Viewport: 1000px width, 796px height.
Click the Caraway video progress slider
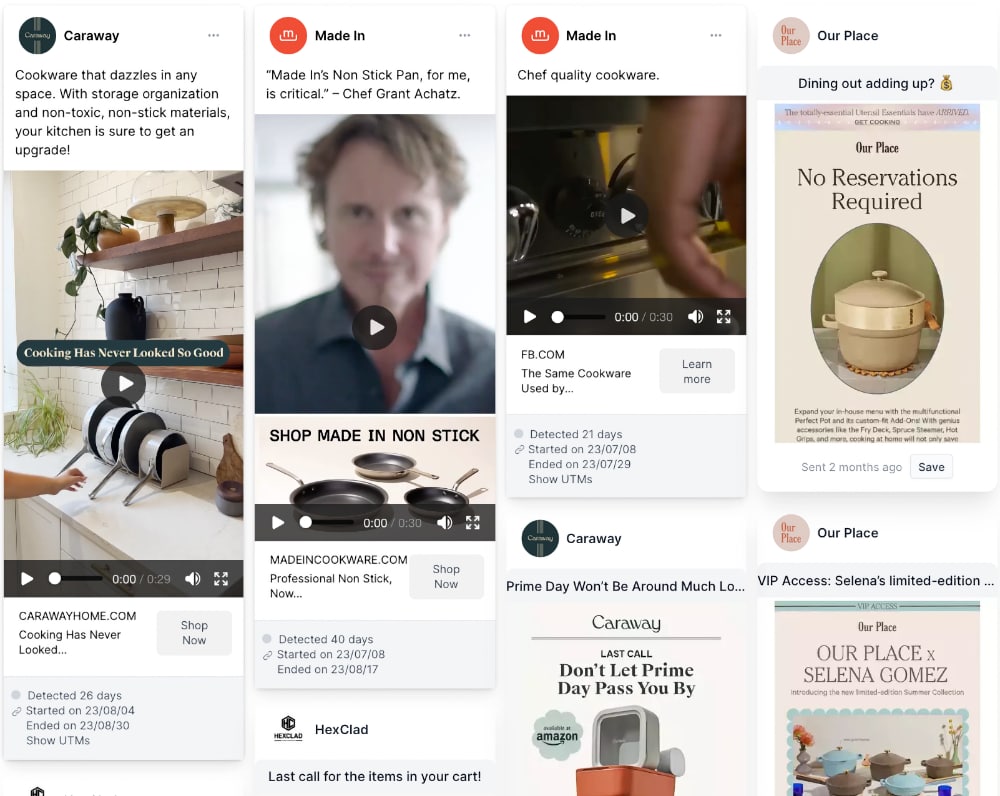coord(75,579)
